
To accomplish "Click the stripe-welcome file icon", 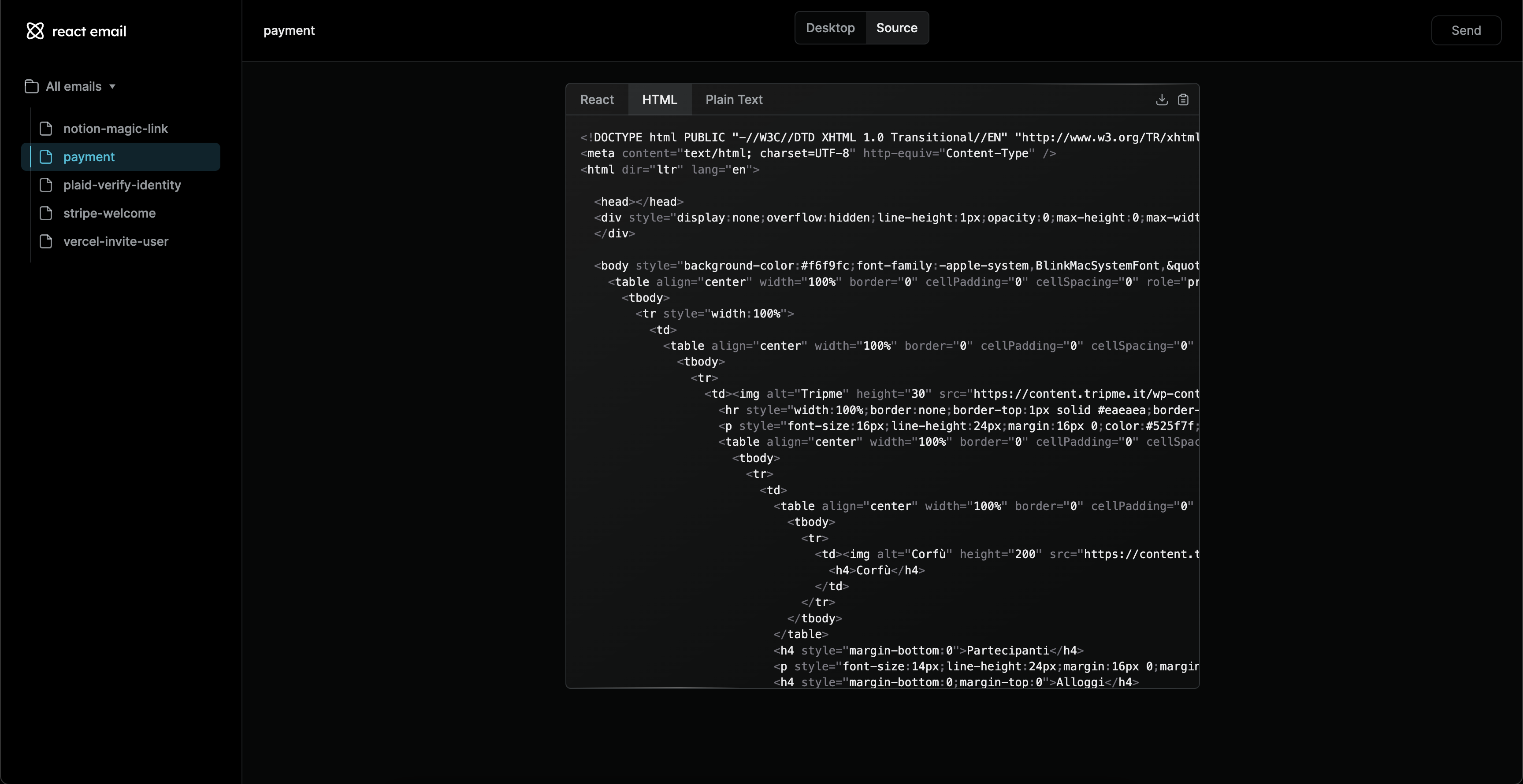I will [x=46, y=213].
